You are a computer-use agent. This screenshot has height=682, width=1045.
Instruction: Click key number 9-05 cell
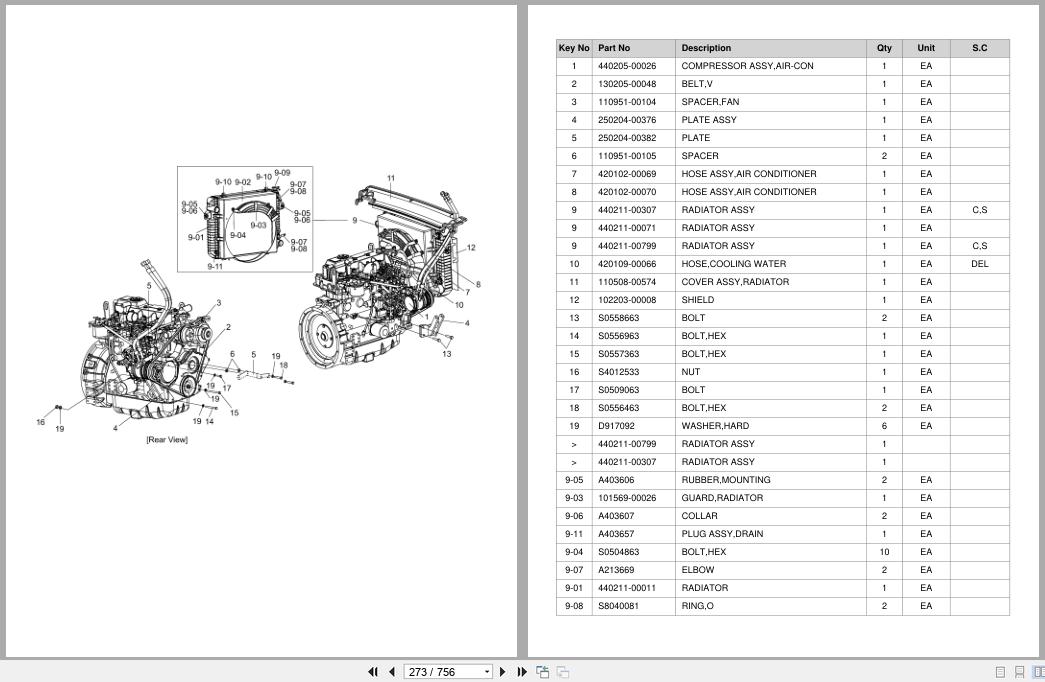(574, 480)
